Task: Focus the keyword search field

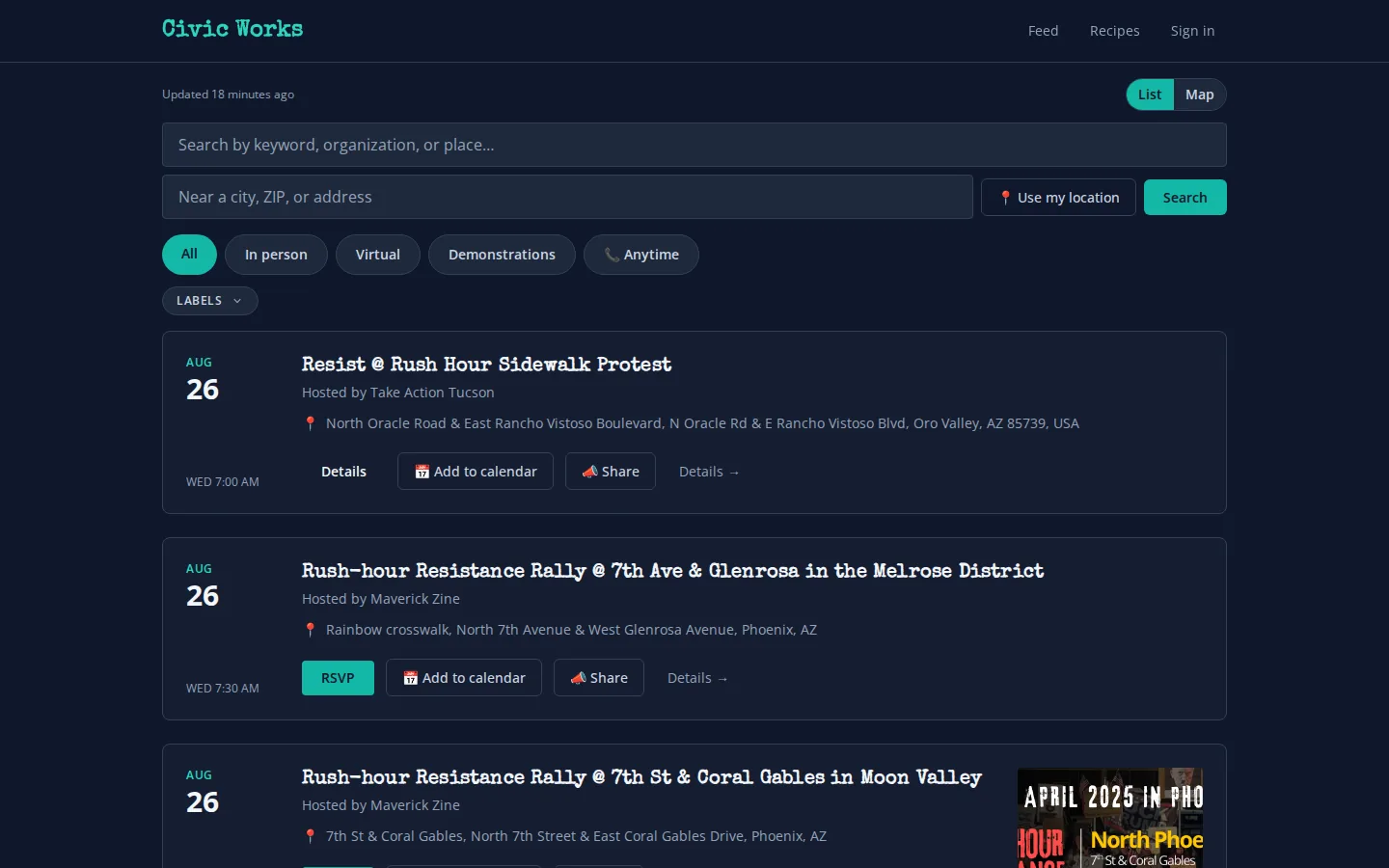Action: click(x=694, y=145)
